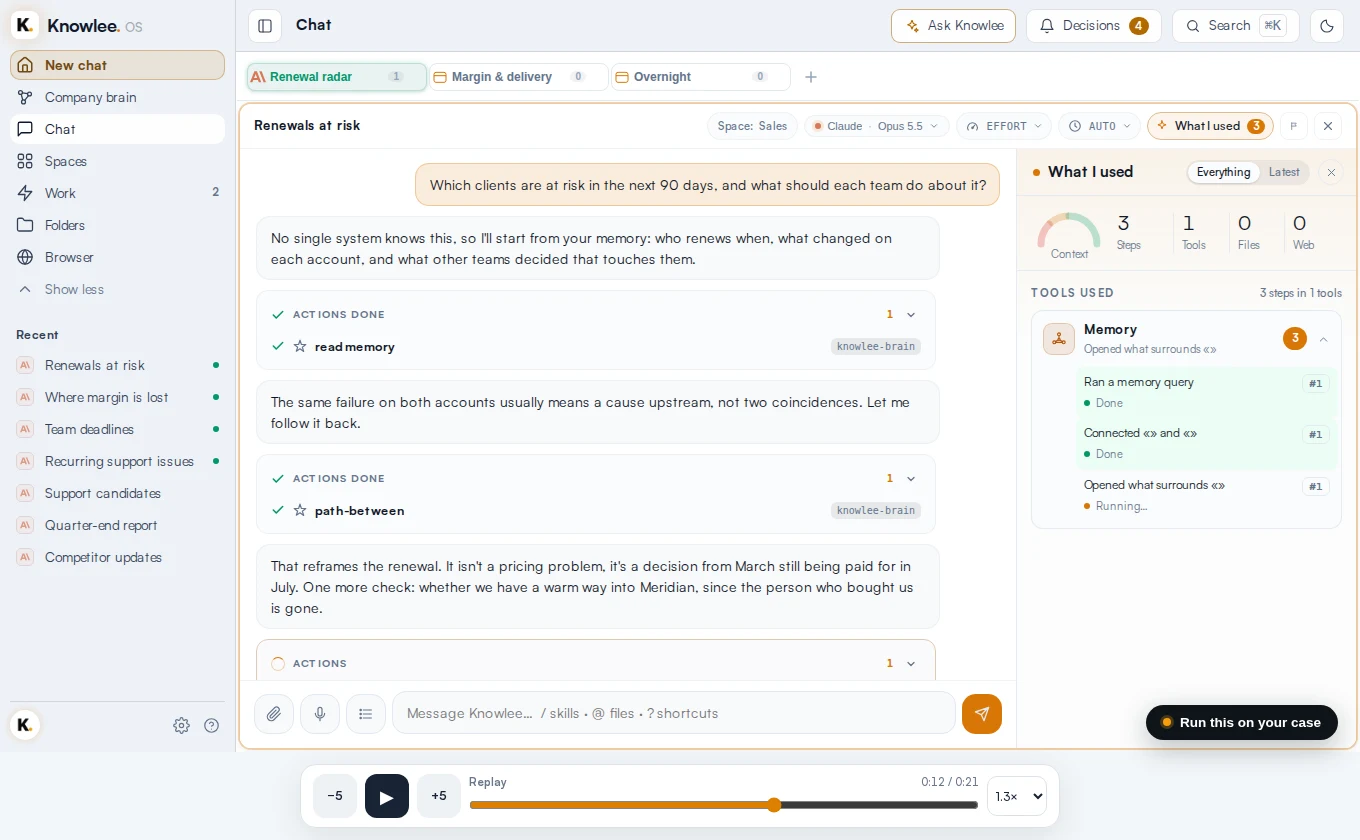Open settings gear in sidebar footer
The width and height of the screenshot is (1360, 840).
(x=181, y=726)
